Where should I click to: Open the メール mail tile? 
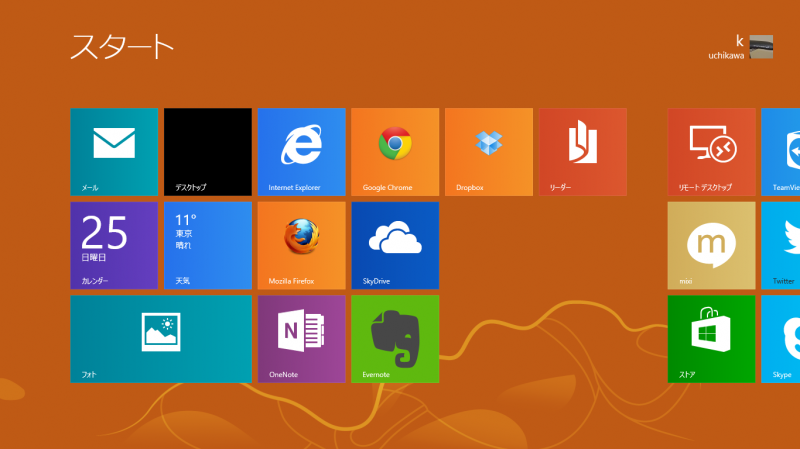[x=114, y=152]
